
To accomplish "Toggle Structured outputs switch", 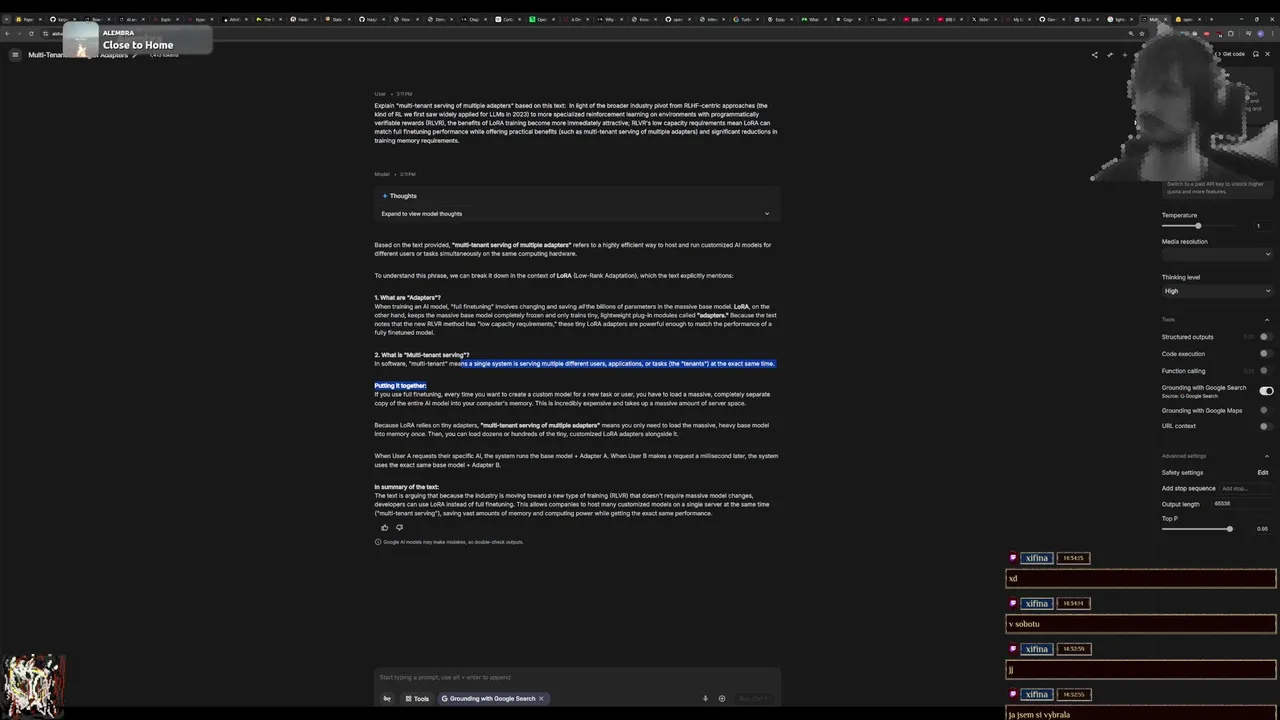I will pos(1265,337).
